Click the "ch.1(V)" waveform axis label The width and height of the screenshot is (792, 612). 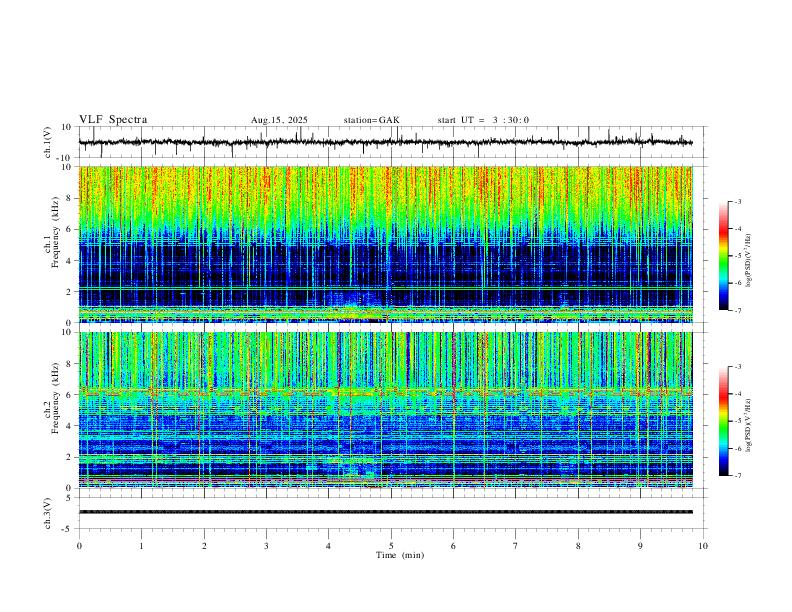[48, 142]
